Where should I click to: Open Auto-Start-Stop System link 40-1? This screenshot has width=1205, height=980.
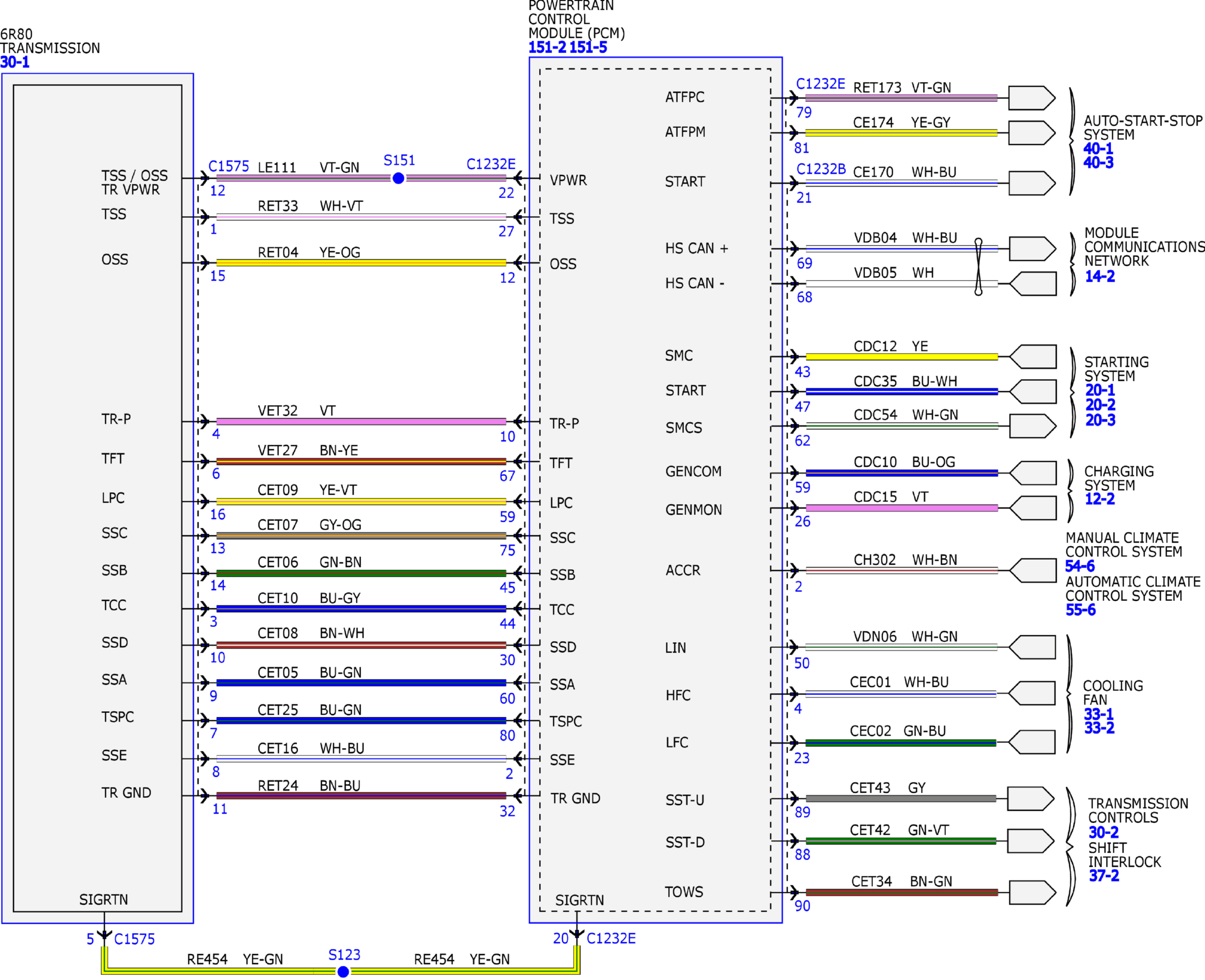[1098, 149]
